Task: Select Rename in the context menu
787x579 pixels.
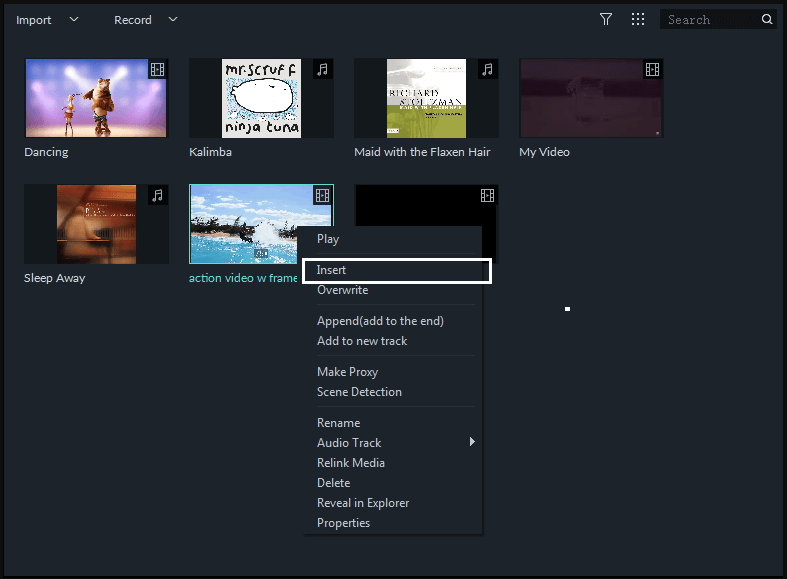Action: click(338, 423)
